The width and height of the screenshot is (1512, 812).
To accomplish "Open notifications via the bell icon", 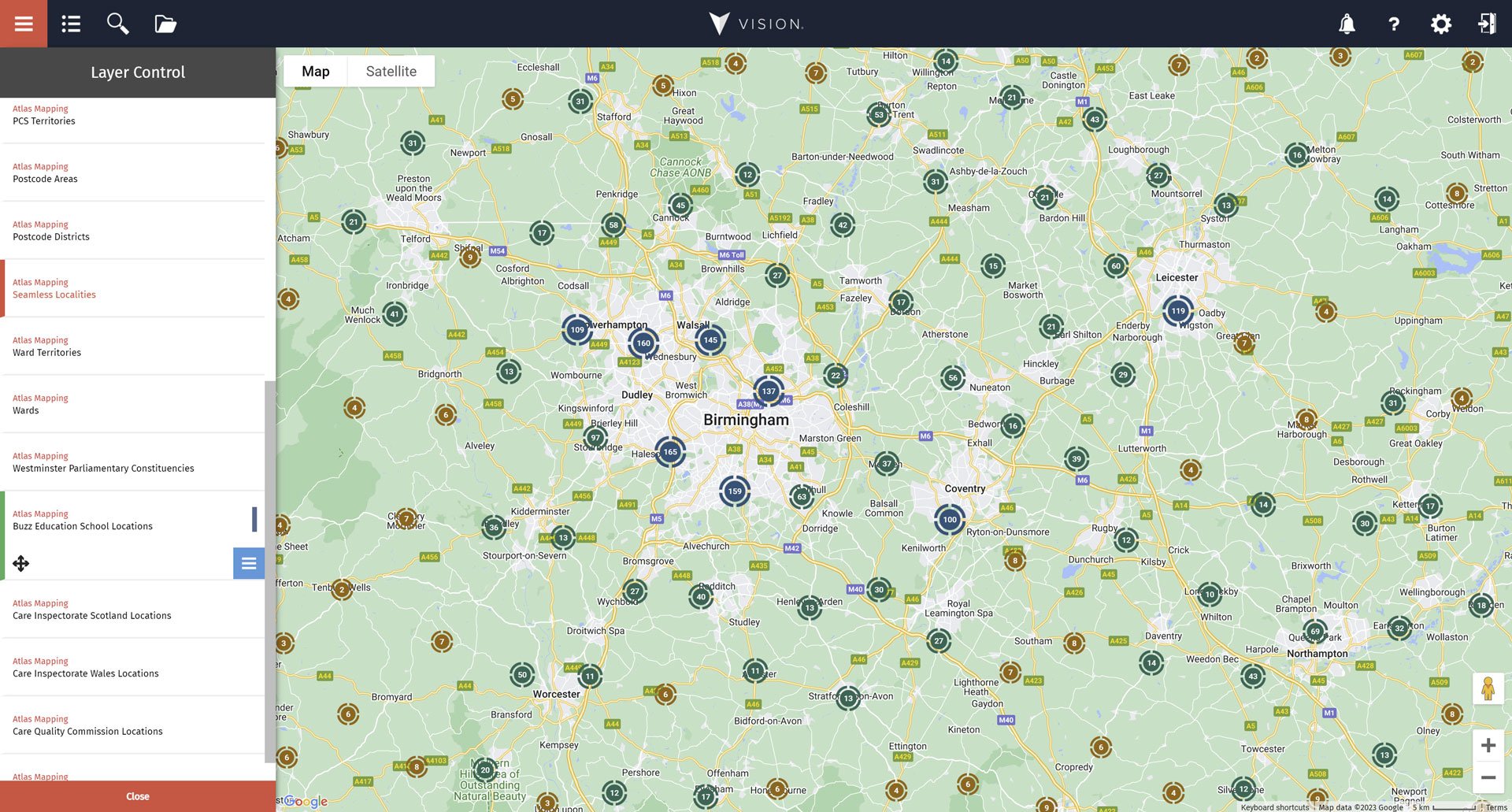I will 1347,24.
